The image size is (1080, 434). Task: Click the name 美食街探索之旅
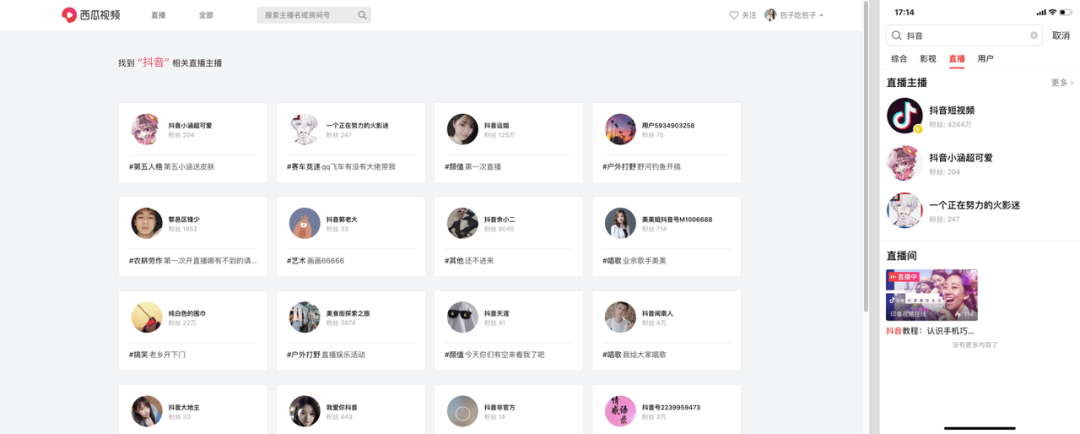coord(348,313)
